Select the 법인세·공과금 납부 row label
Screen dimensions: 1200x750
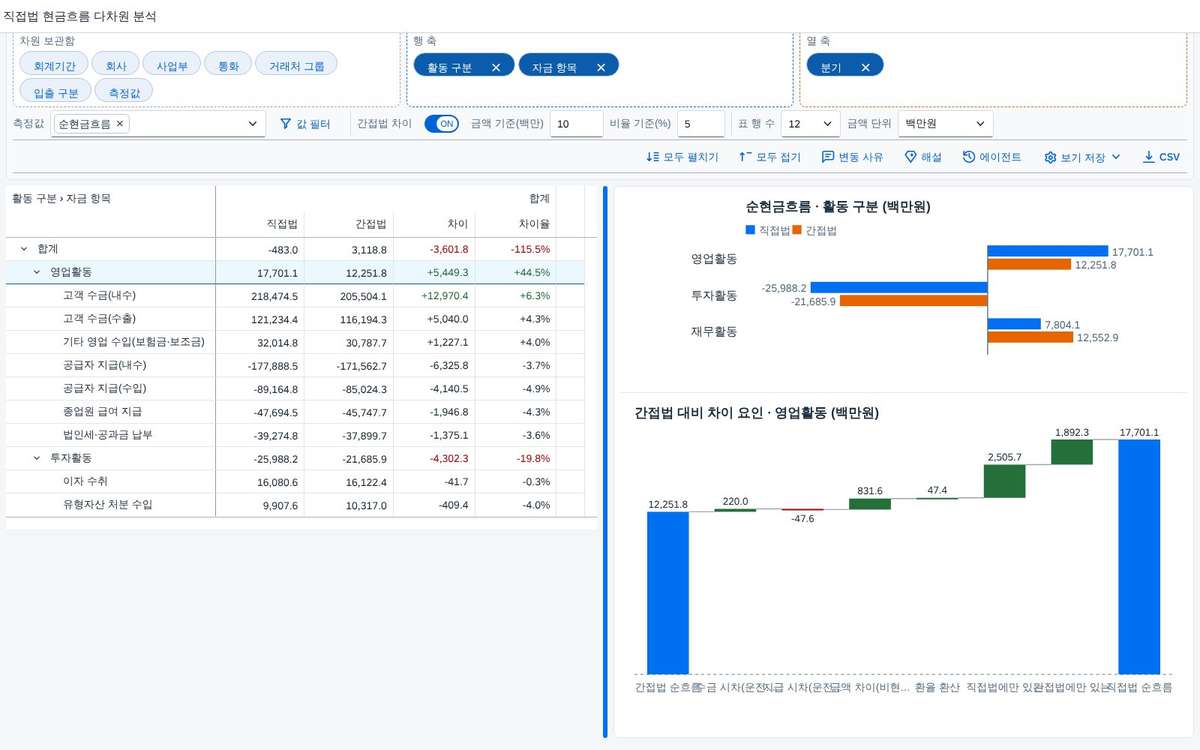click(x=107, y=435)
